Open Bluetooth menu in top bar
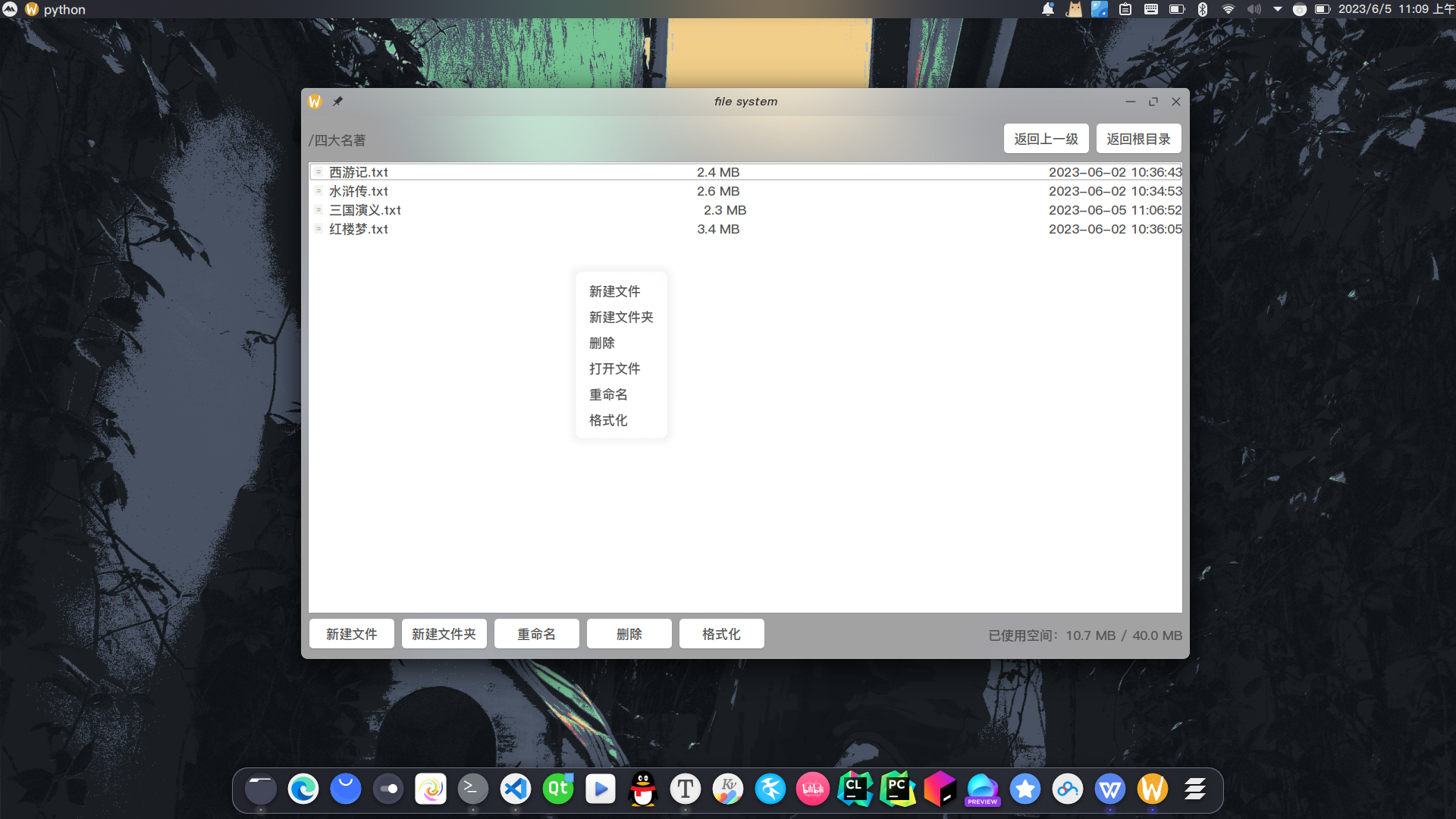The image size is (1456, 819). pyautogui.click(x=1203, y=9)
